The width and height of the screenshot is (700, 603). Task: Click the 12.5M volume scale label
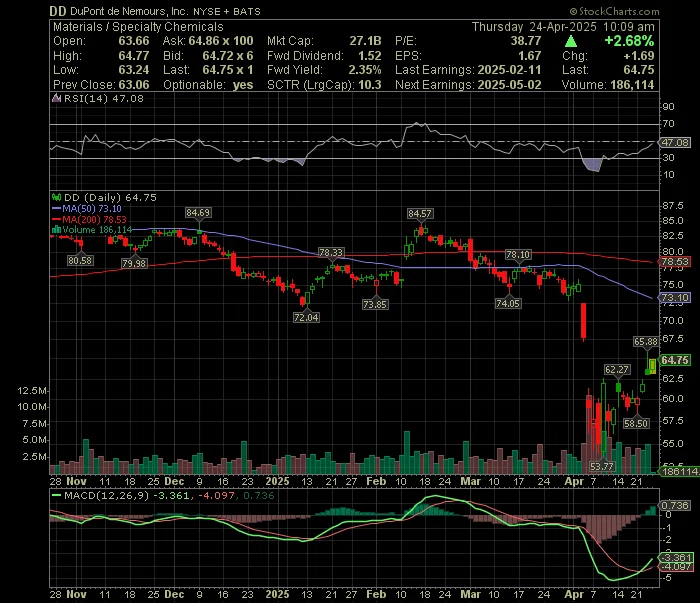32,391
